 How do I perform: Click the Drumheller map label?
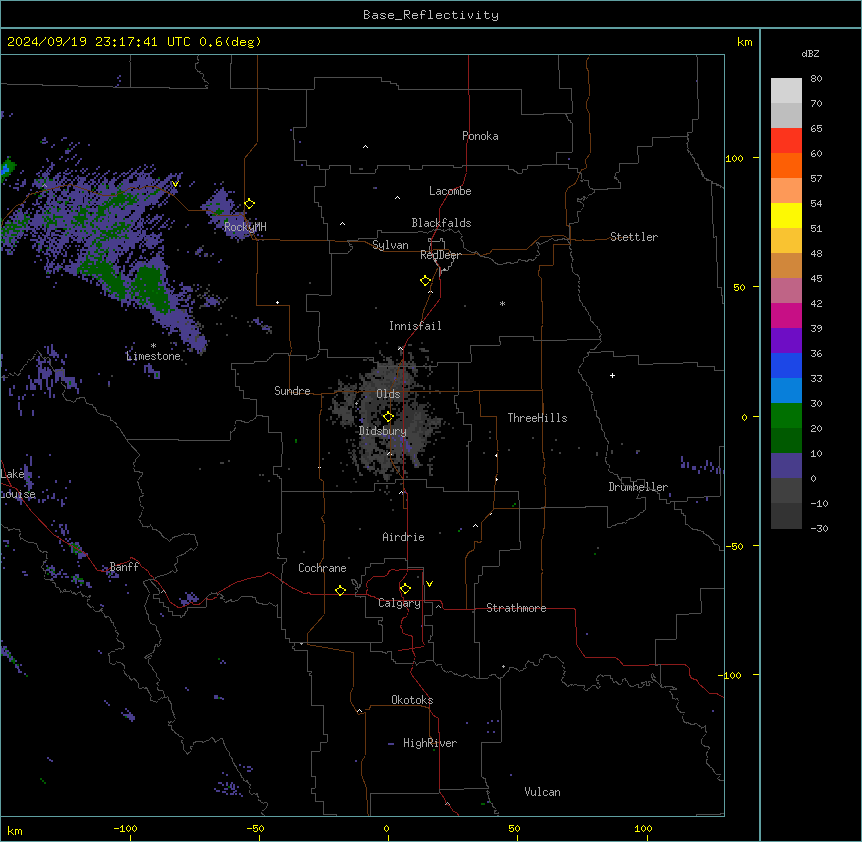638,487
